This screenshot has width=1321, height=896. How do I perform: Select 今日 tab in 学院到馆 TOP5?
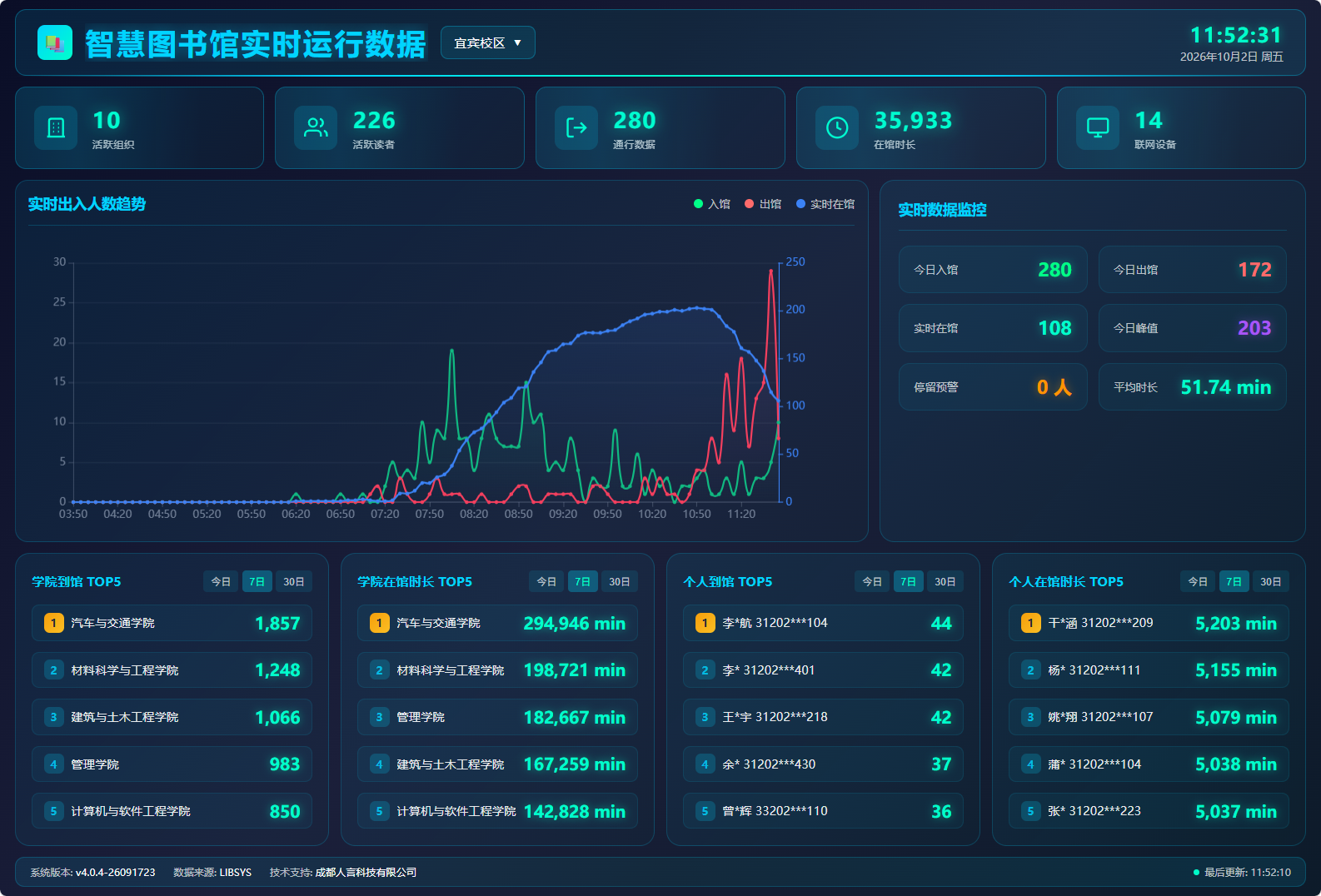click(221, 581)
